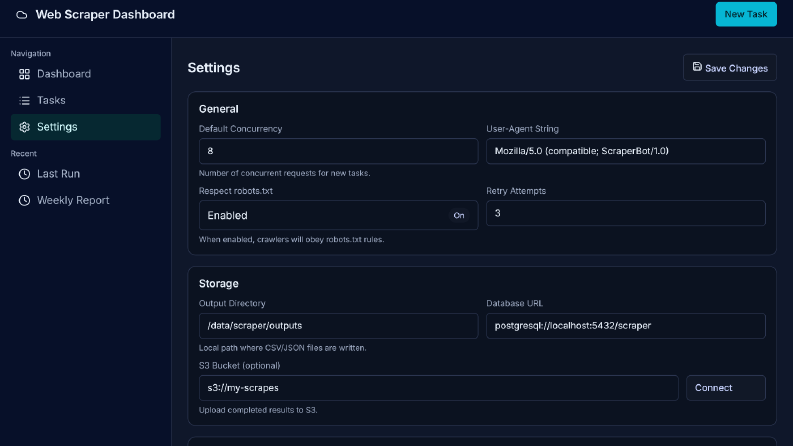Click the Database URL field
This screenshot has width=793, height=446.
point(626,326)
